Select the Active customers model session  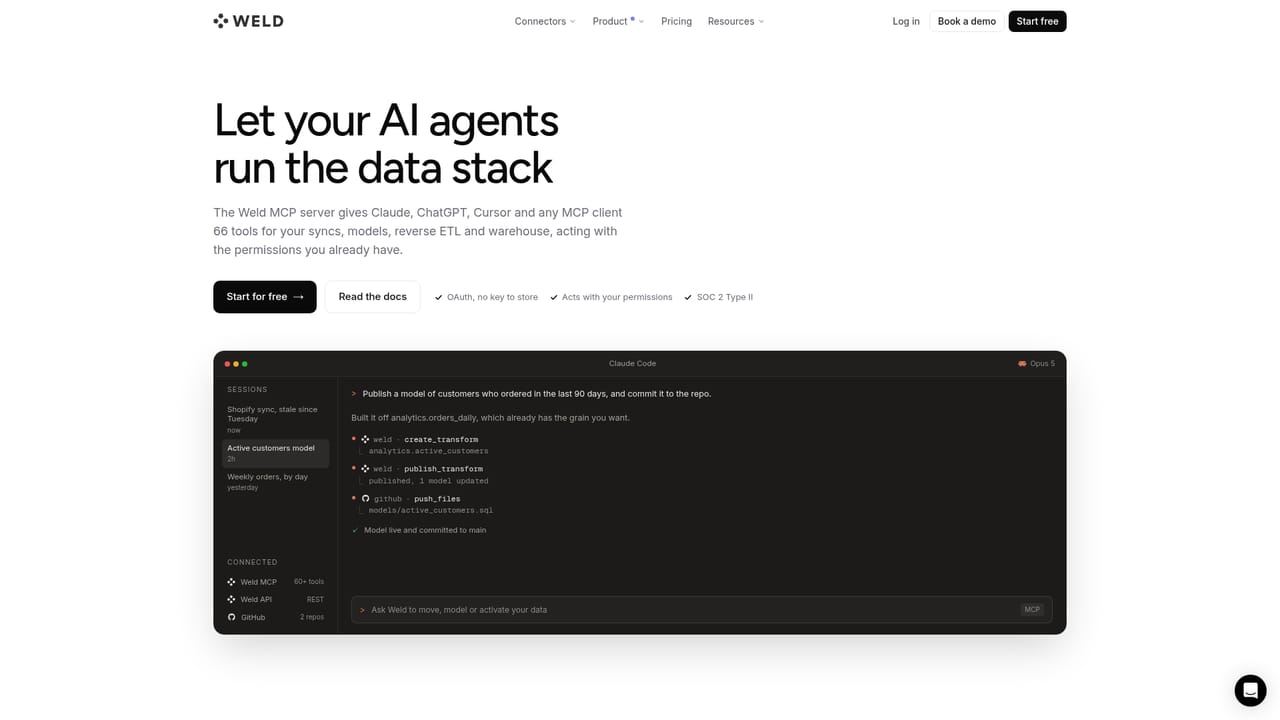[x=275, y=453]
